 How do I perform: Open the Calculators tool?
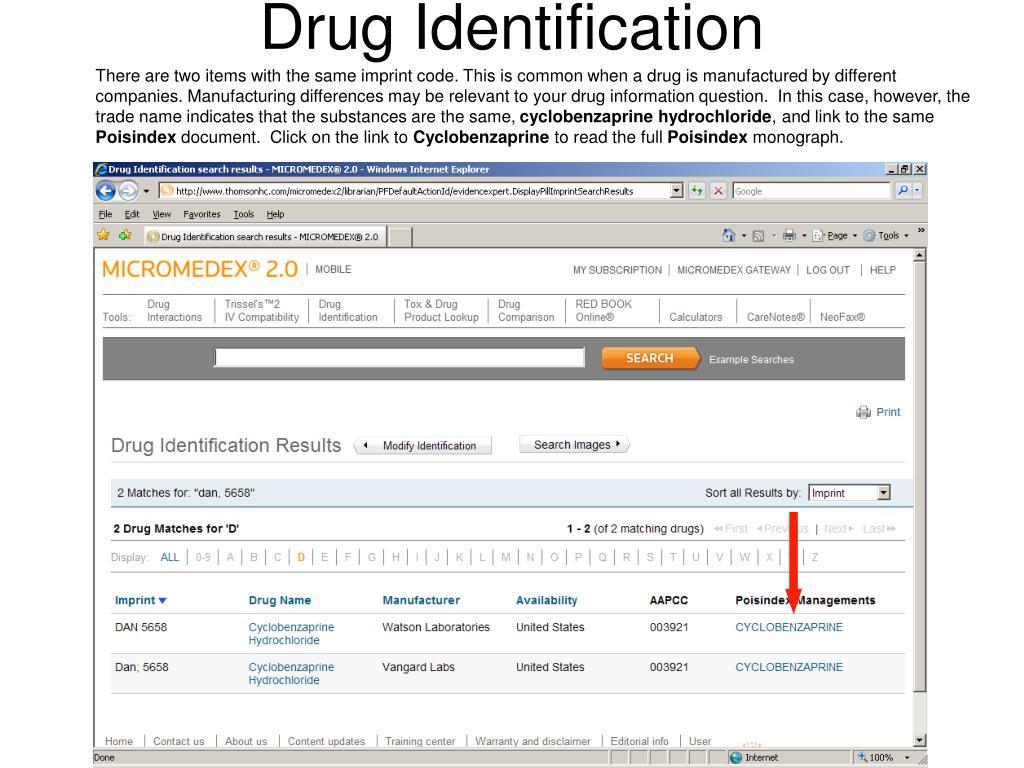(696, 317)
